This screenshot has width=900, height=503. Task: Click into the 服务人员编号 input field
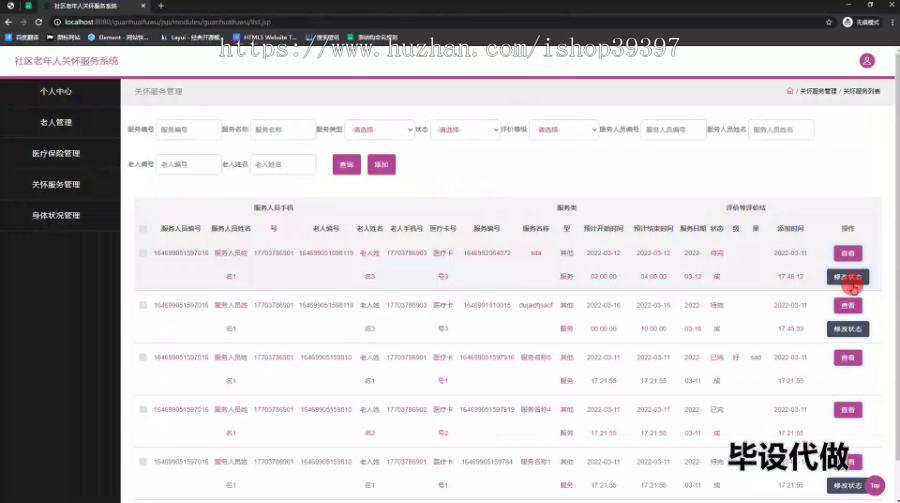(673, 130)
